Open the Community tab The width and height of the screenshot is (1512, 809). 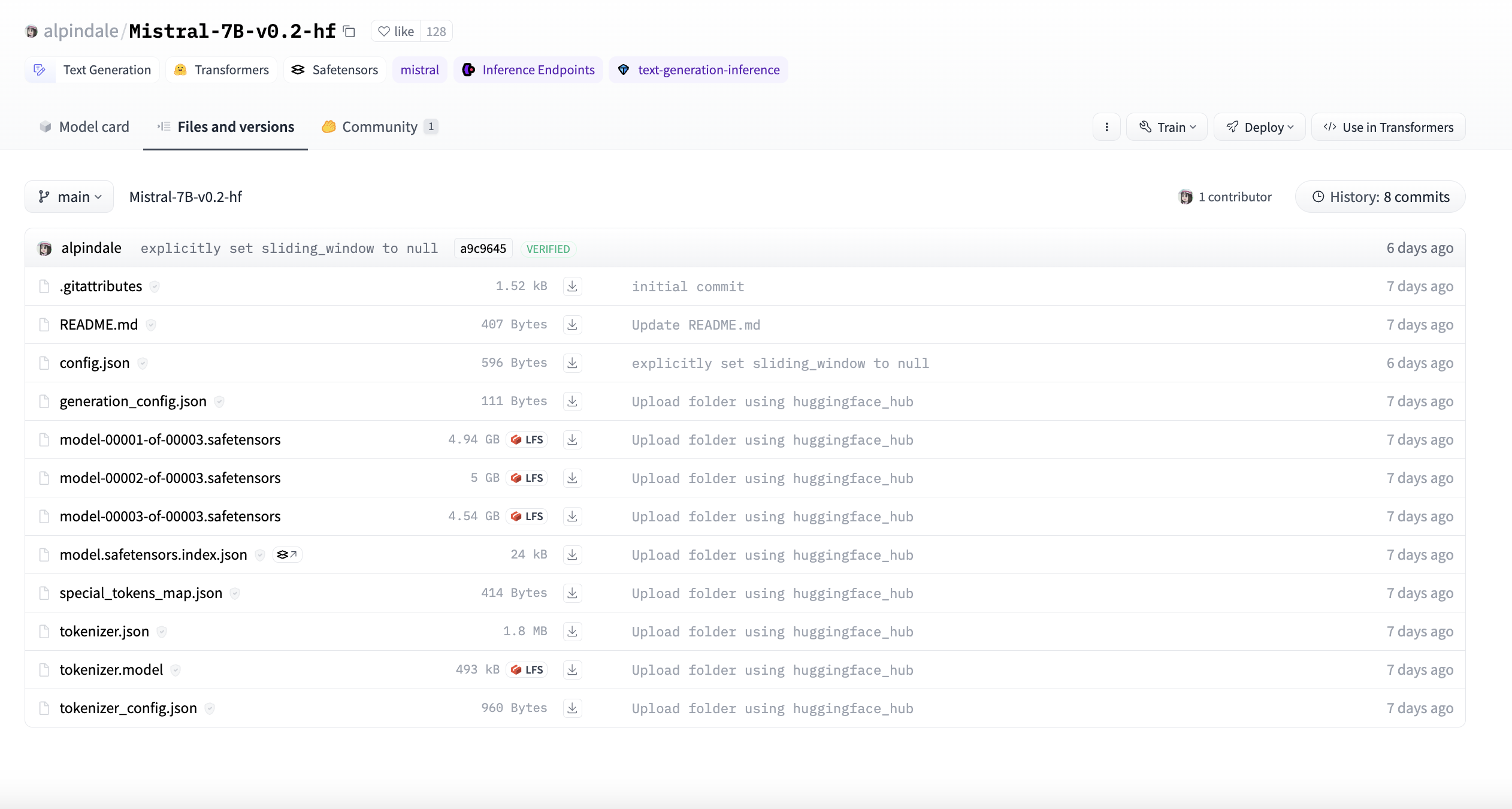pyautogui.click(x=379, y=126)
